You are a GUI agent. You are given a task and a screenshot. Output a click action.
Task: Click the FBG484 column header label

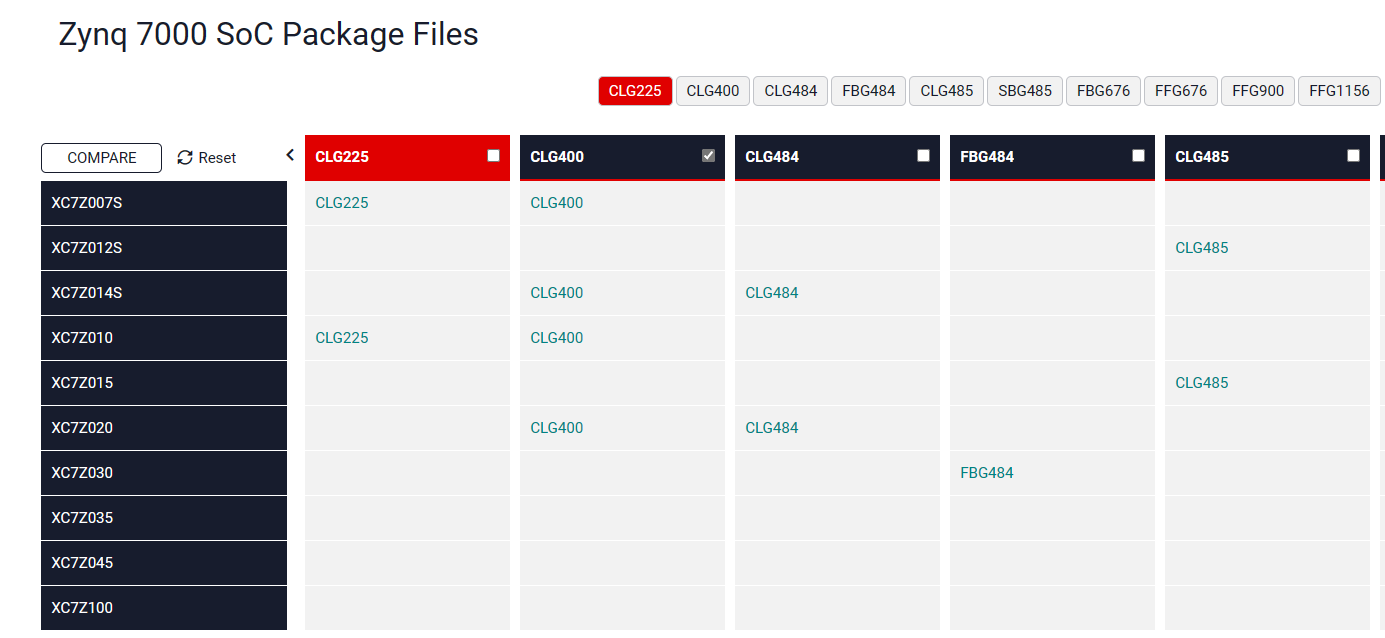coord(987,157)
